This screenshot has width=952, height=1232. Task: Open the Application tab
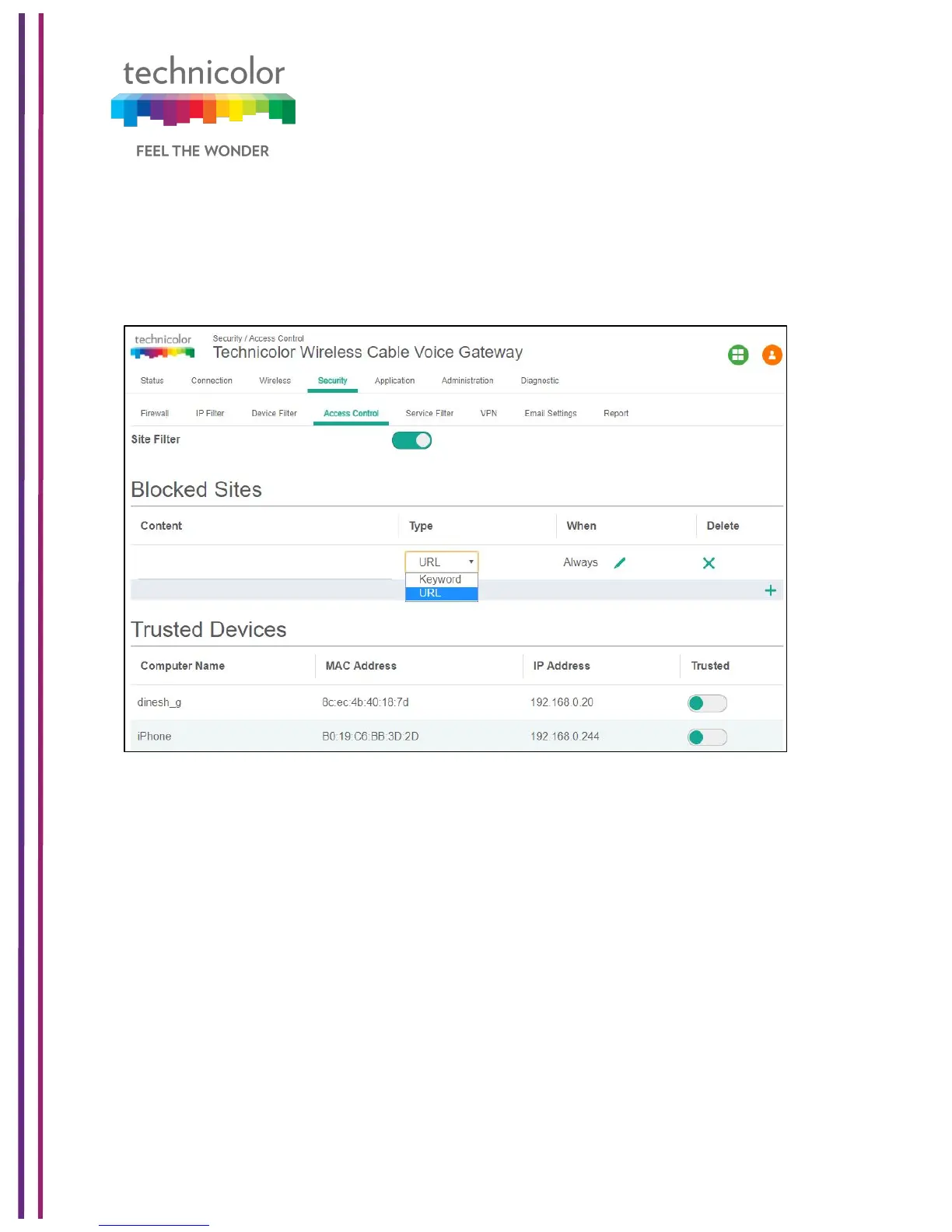[394, 380]
